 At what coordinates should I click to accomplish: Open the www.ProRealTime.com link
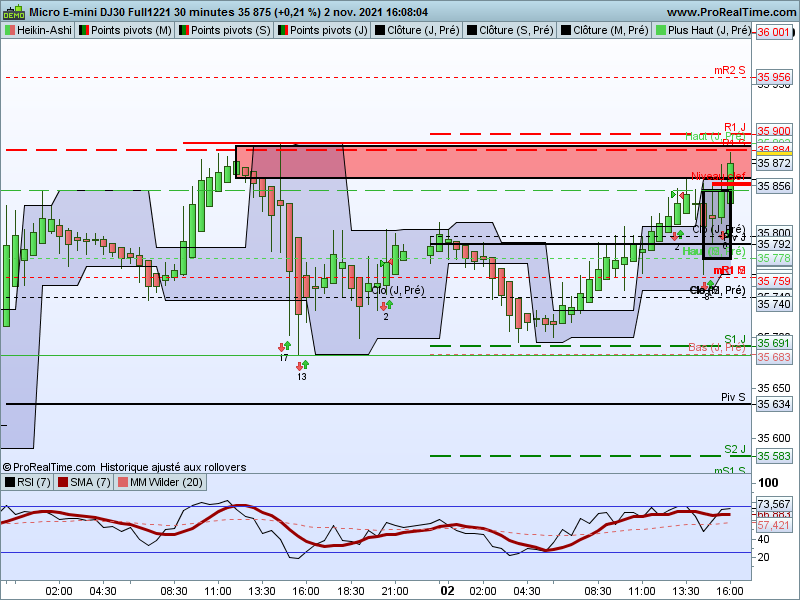coord(733,12)
